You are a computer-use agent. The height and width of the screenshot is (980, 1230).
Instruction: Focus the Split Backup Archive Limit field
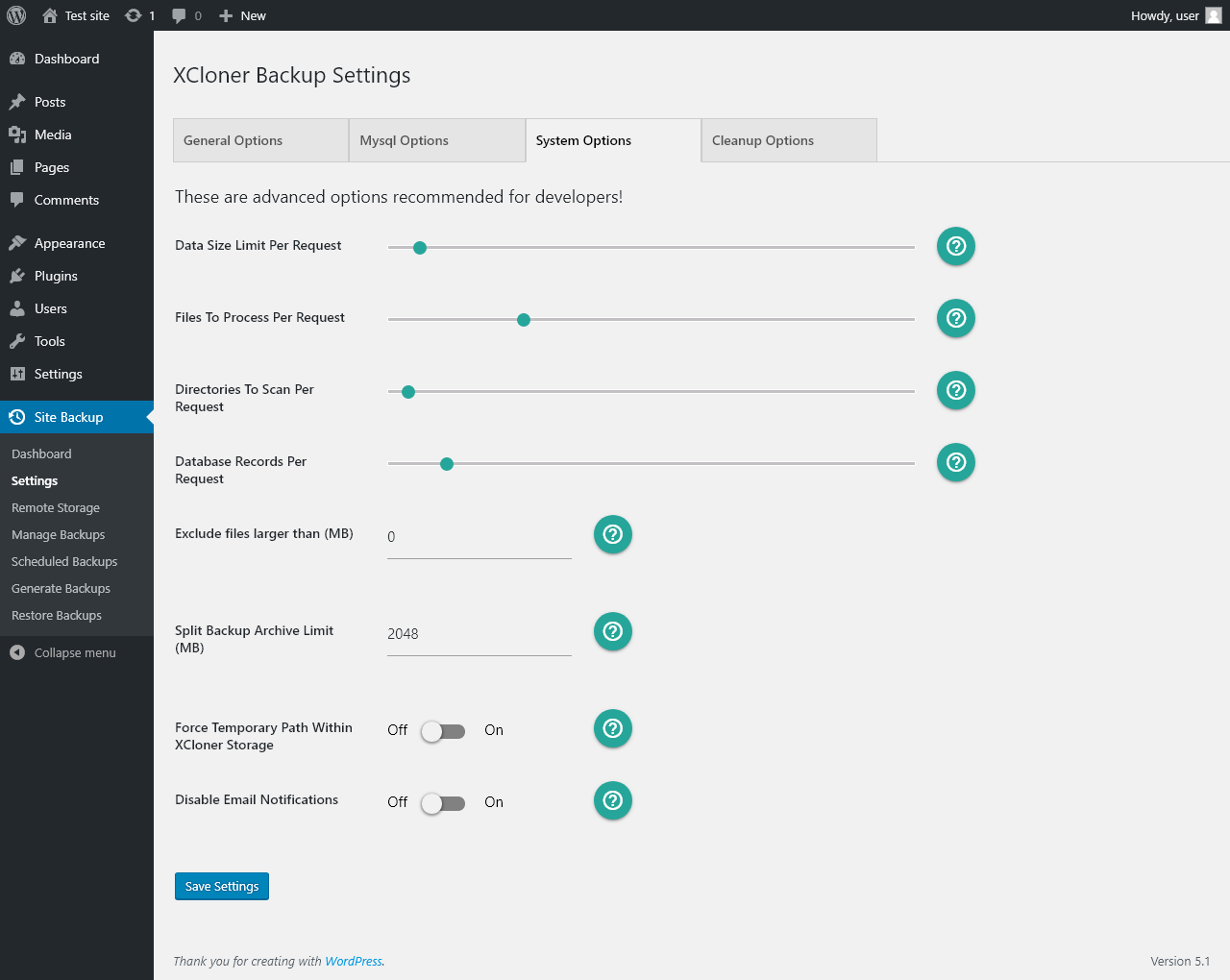tap(479, 634)
